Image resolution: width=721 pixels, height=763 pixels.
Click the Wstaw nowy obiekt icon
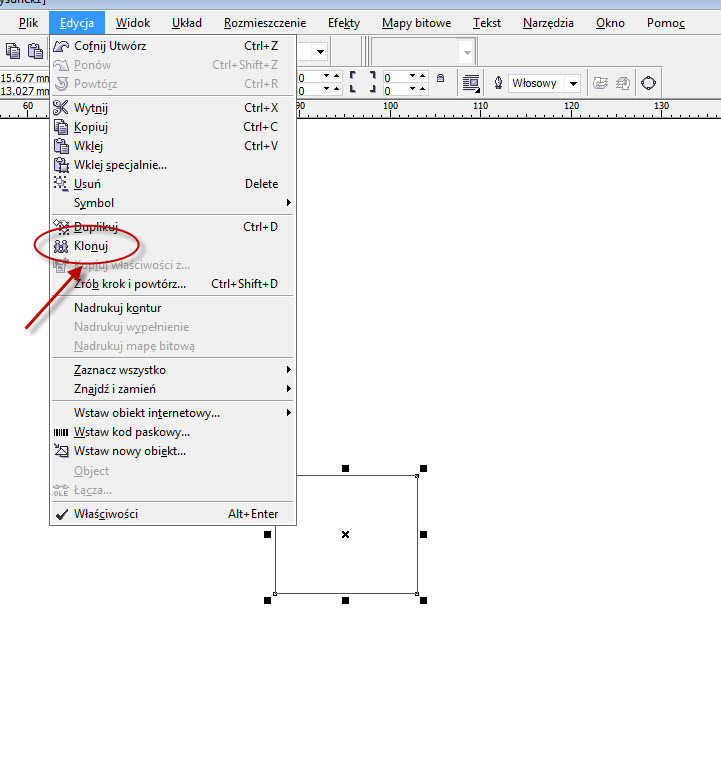click(x=61, y=451)
